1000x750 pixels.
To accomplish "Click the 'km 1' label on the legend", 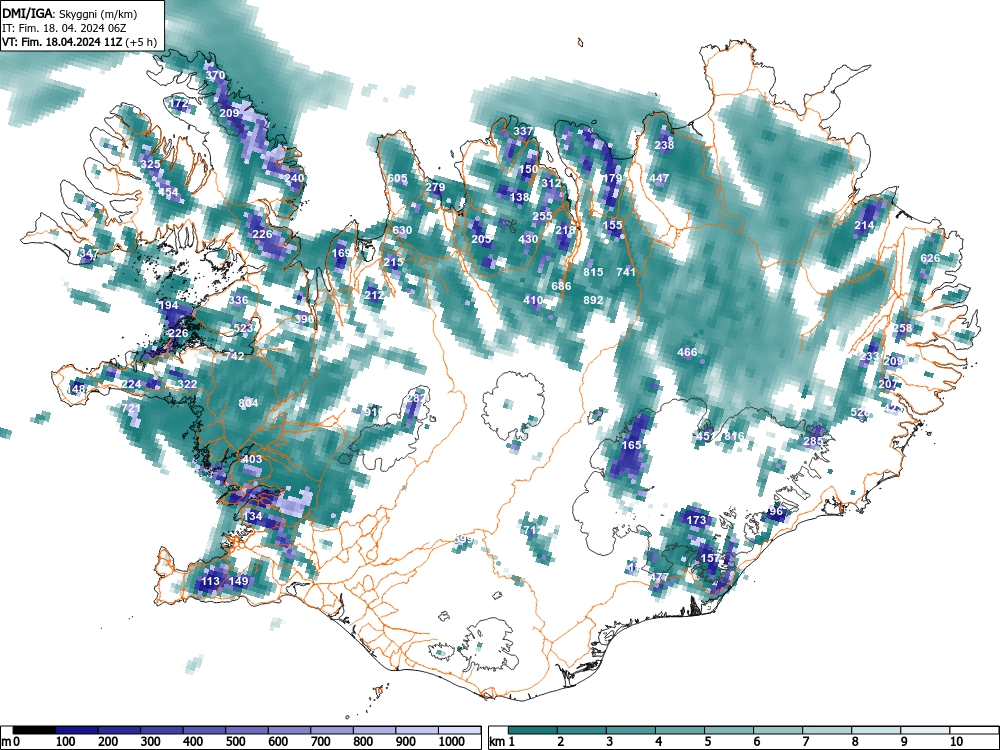I will pyautogui.click(x=502, y=742).
